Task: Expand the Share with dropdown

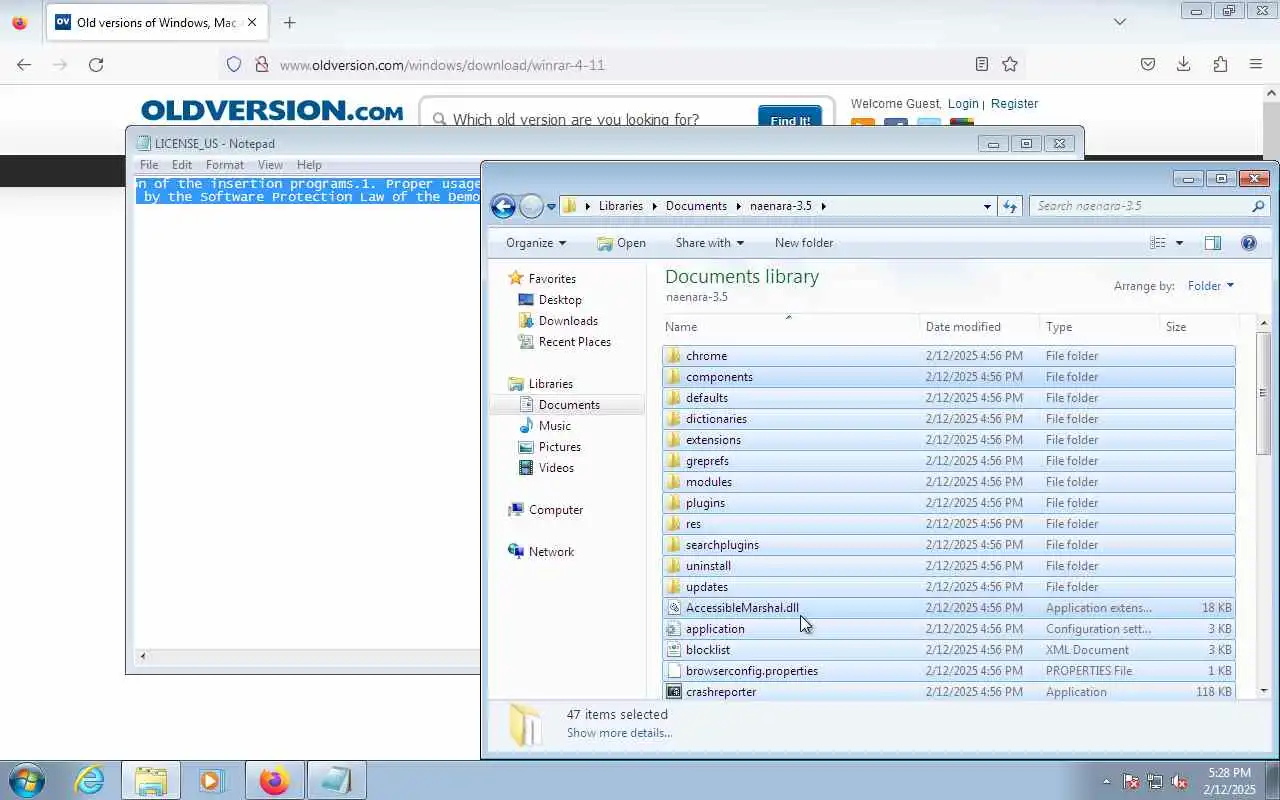Action: coord(709,243)
